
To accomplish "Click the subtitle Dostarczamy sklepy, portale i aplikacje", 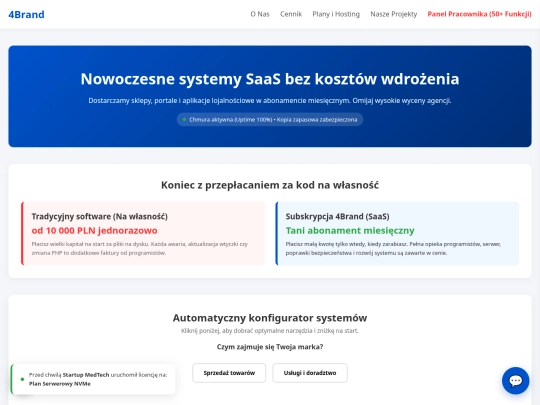I will tap(270, 101).
